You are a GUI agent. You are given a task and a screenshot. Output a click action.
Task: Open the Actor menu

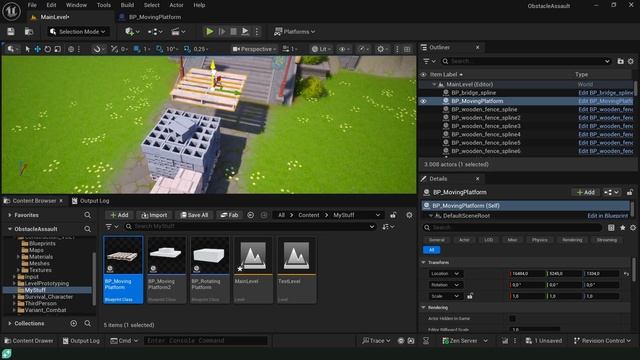[x=176, y=5]
